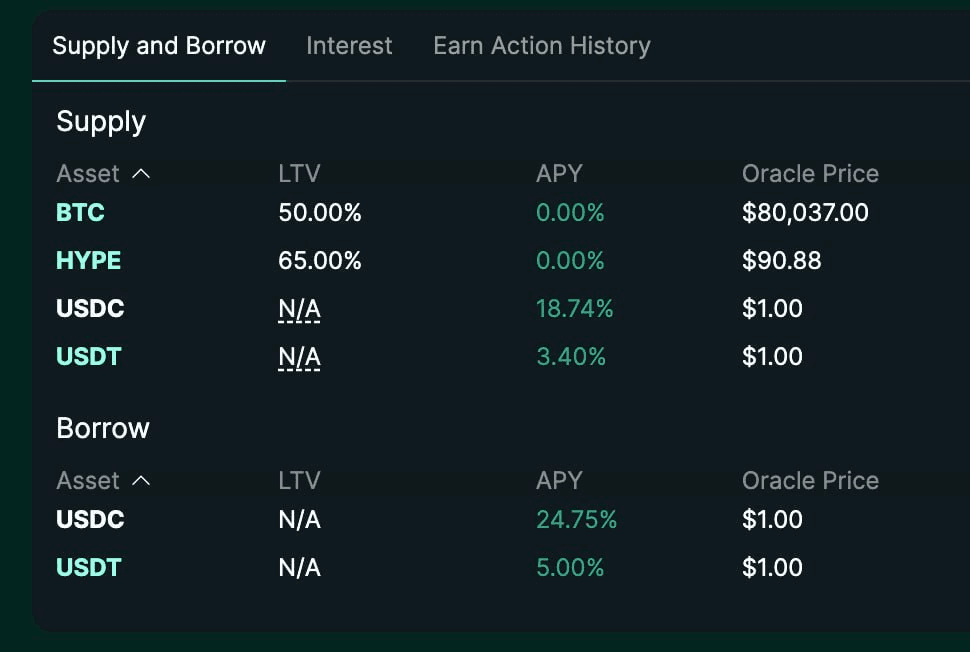Switch to the Interest tab
Image resolution: width=970 pixels, height=652 pixels.
(349, 46)
